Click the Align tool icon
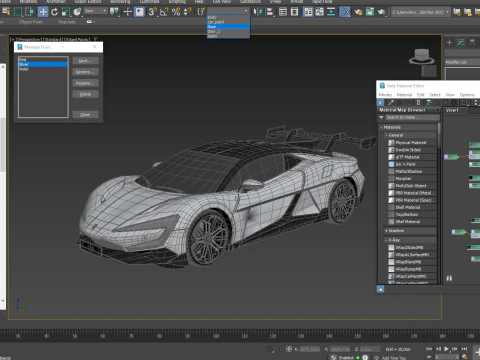 (269, 12)
